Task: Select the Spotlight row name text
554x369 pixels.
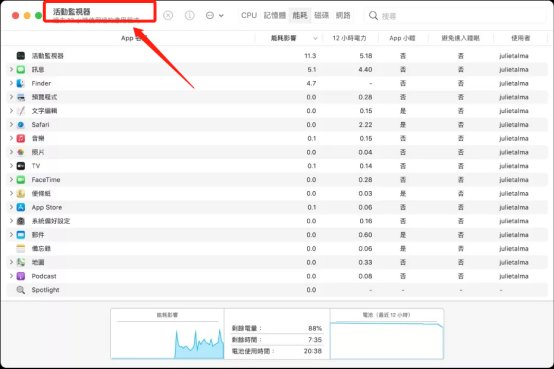Action: tap(46, 290)
